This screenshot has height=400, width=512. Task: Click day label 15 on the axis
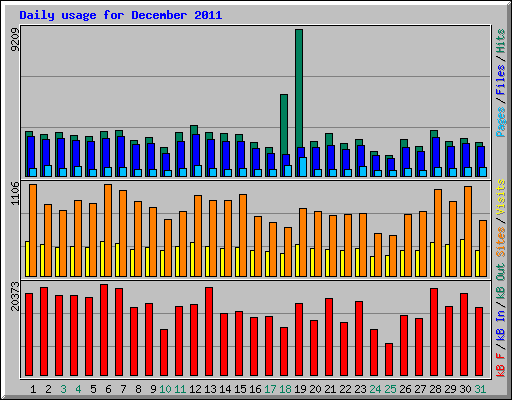240,389
